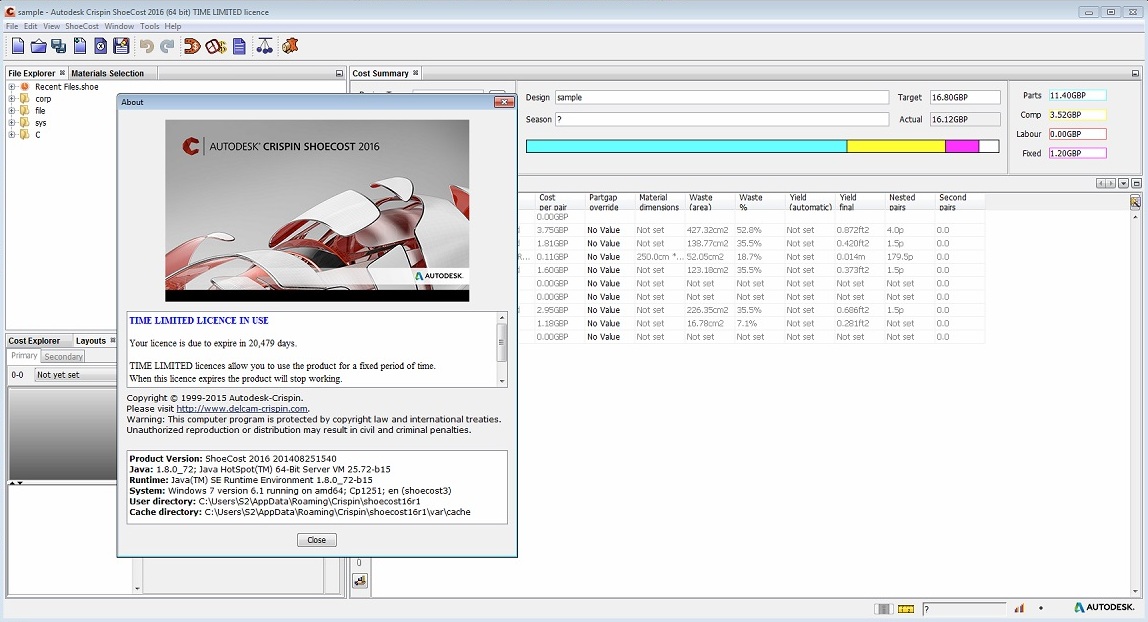Click the Season input field
1148x622 pixels.
(x=721, y=119)
